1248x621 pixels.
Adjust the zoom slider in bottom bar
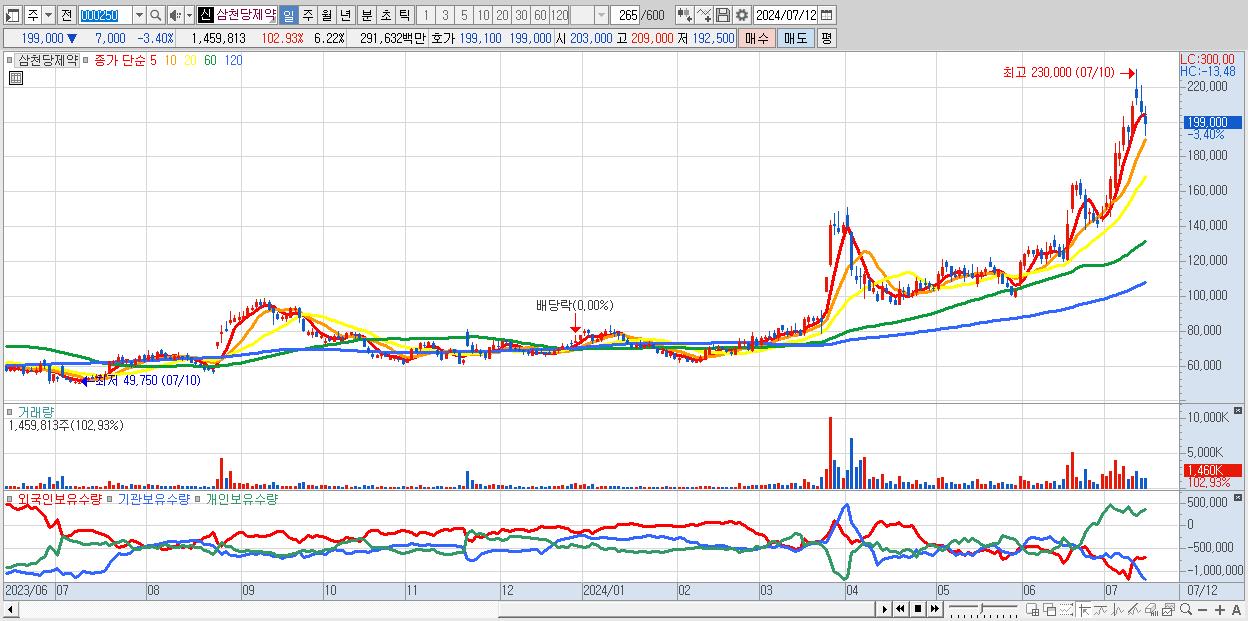pos(982,609)
